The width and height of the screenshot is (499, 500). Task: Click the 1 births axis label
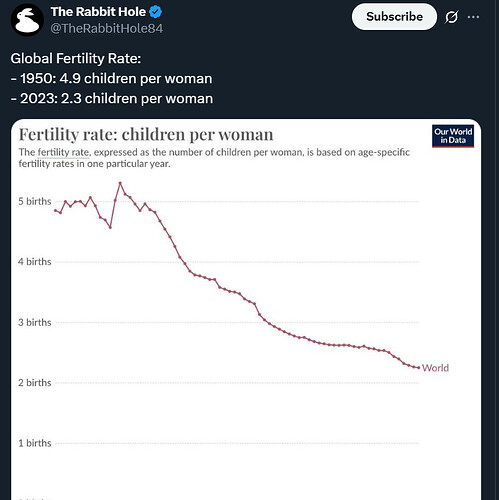35,443
